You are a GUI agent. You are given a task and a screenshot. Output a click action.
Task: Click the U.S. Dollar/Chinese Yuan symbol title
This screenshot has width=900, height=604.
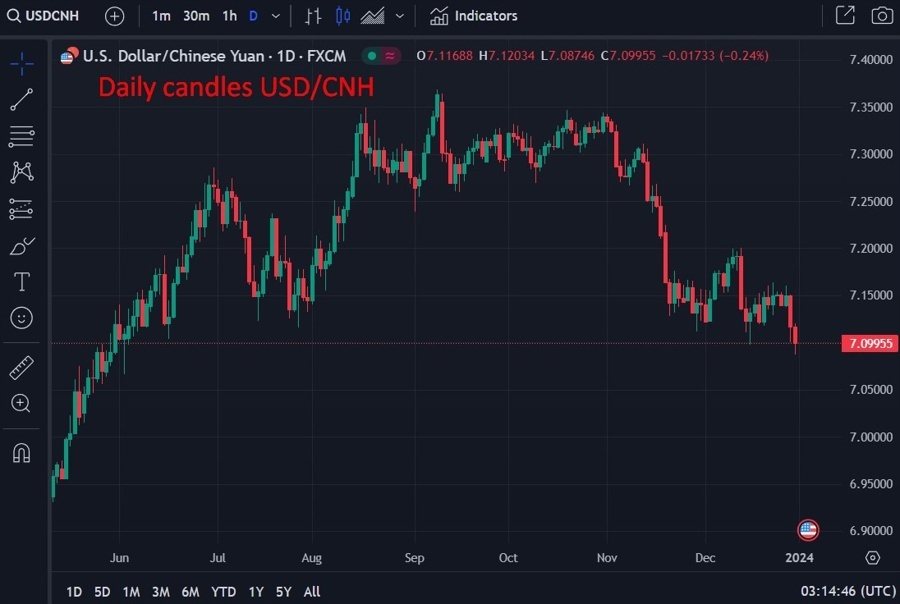[x=214, y=56]
